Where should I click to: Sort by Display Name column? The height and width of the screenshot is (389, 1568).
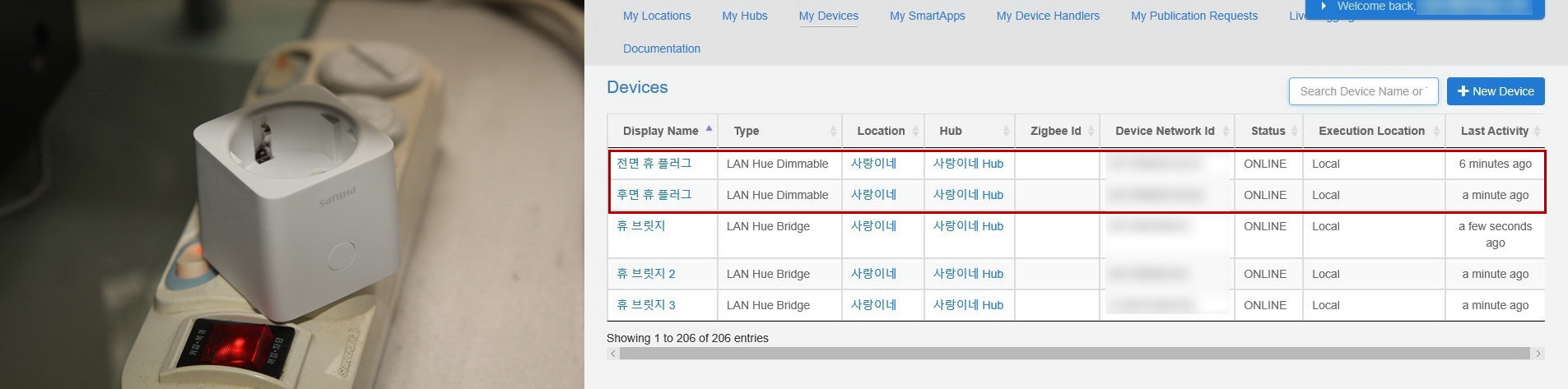click(662, 131)
